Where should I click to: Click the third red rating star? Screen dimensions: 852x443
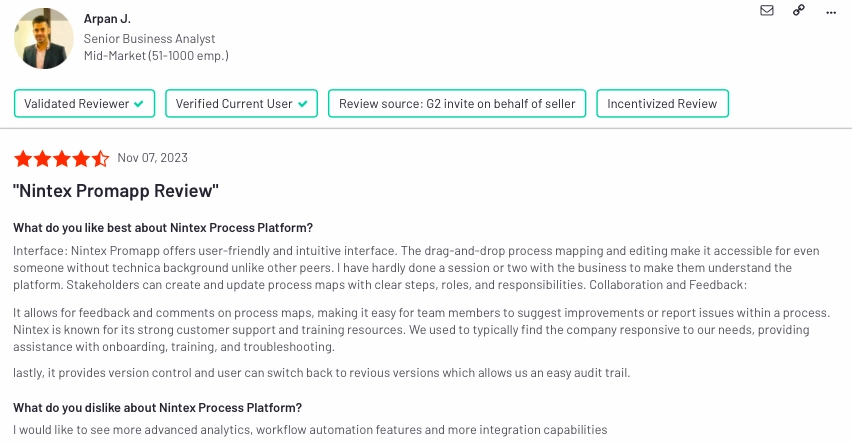[62, 159]
